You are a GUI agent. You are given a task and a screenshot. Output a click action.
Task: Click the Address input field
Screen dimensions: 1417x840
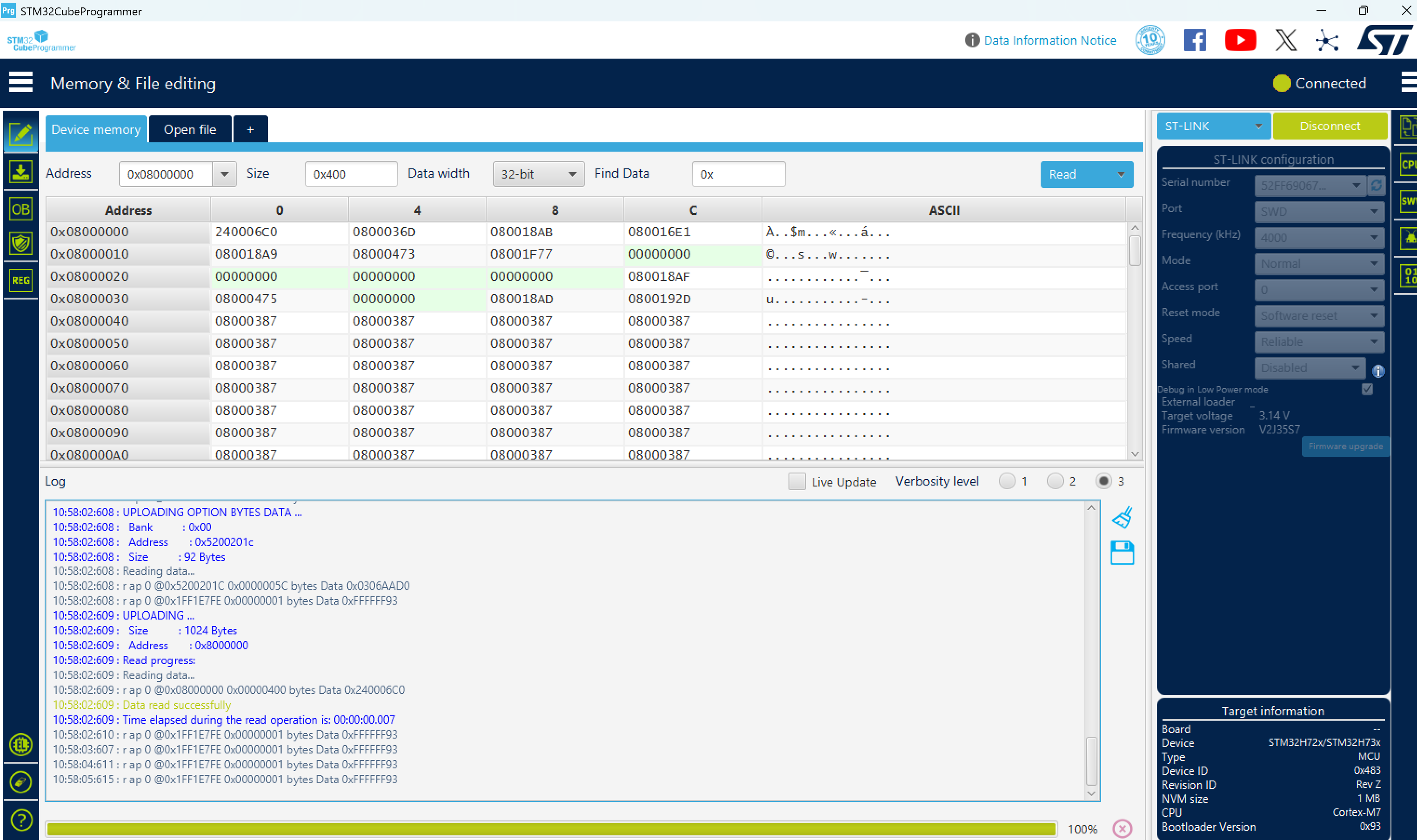(165, 174)
